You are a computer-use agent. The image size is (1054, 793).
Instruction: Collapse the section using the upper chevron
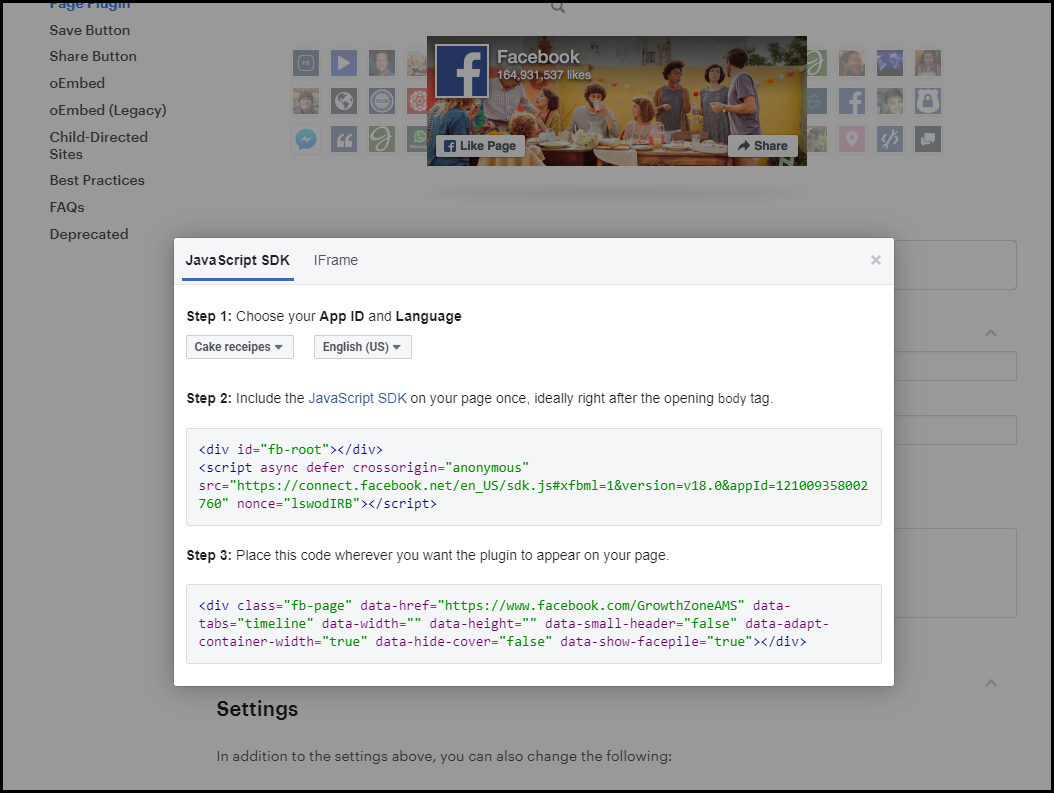tap(990, 333)
